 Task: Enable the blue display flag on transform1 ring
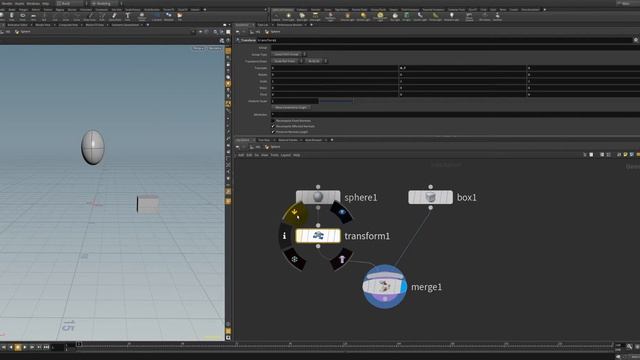[x=342, y=212]
